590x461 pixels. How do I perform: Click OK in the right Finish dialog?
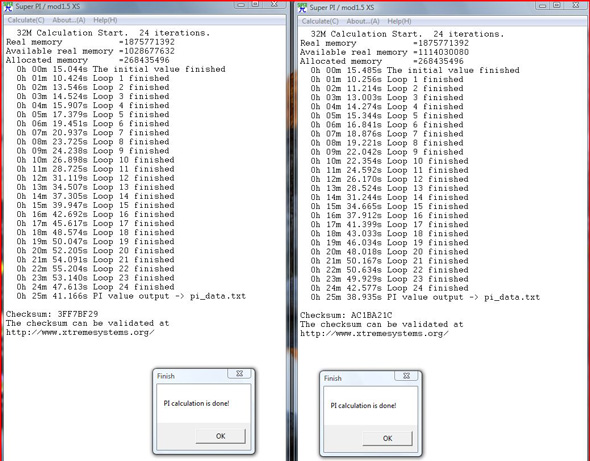[x=388, y=438]
